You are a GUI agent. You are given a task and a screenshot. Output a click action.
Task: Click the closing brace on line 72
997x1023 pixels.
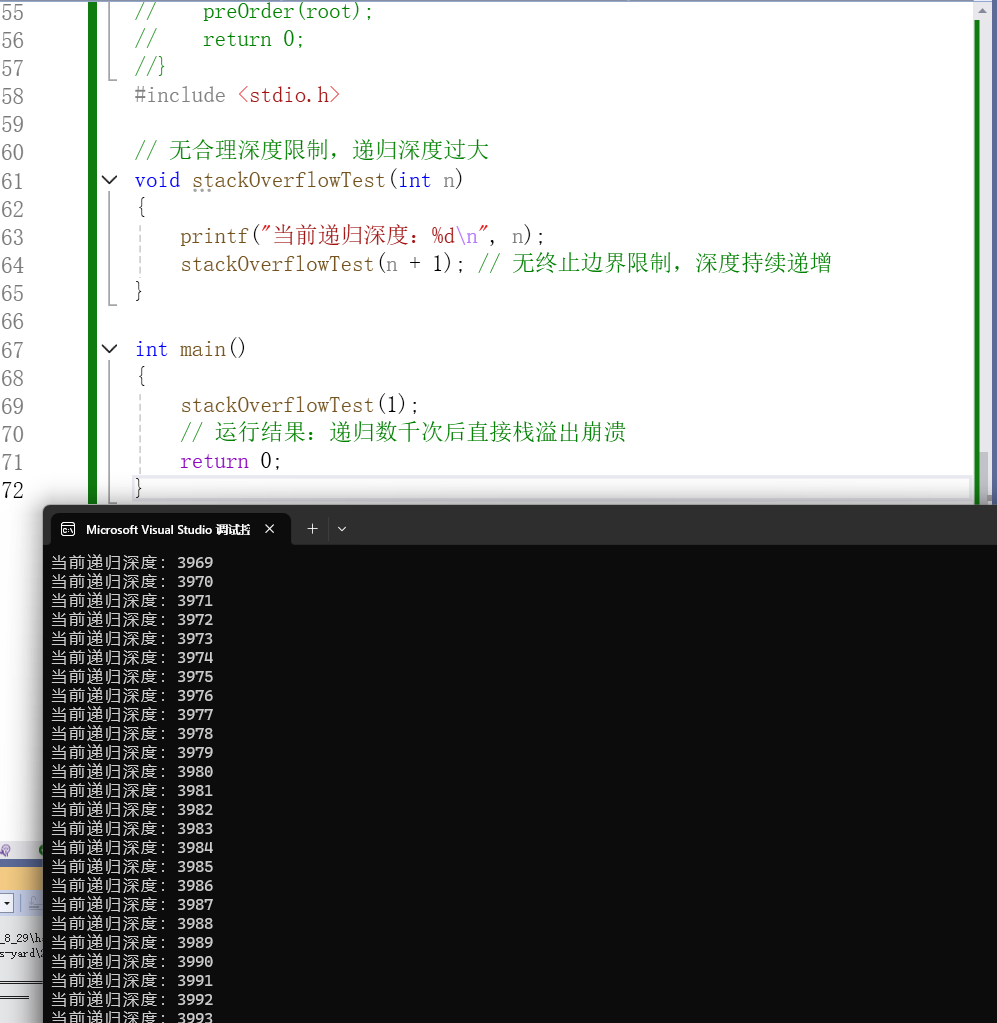[x=138, y=488]
